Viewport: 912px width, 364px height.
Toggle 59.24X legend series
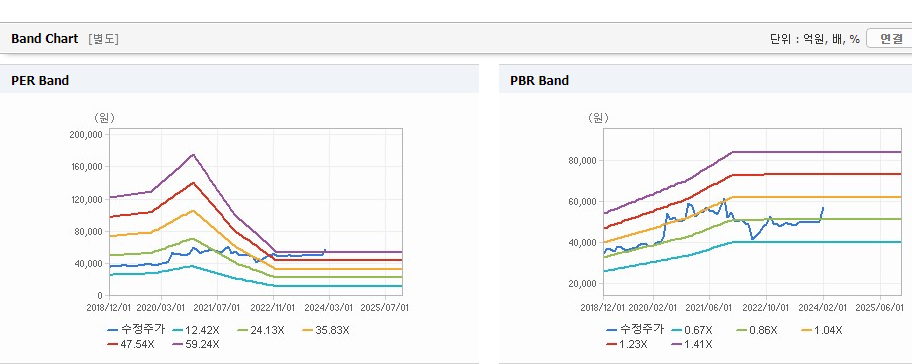pyautogui.click(x=196, y=344)
